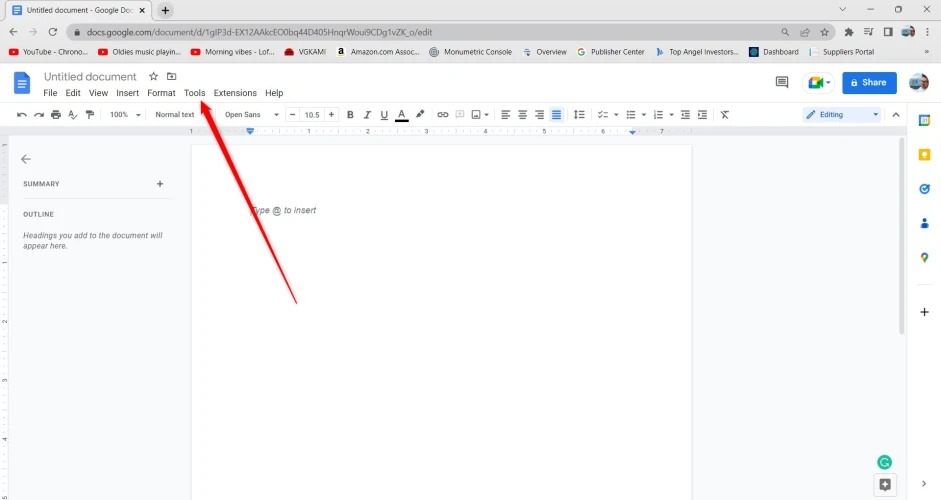Open the Extensions menu

pos(235,93)
